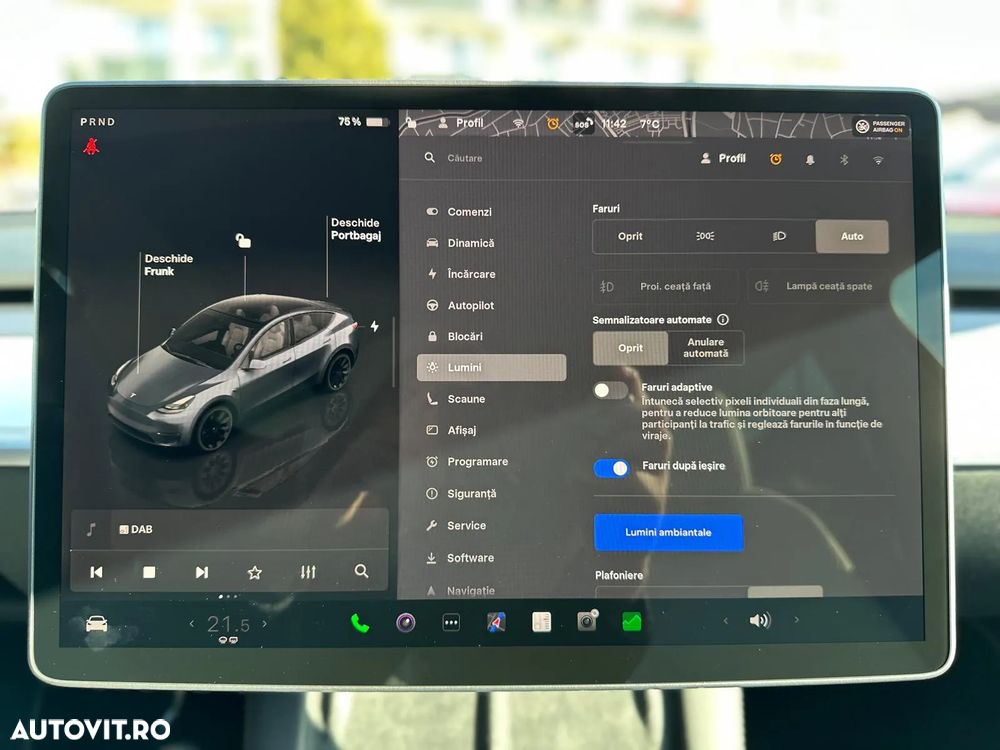Mark the station as favorite star

click(254, 572)
